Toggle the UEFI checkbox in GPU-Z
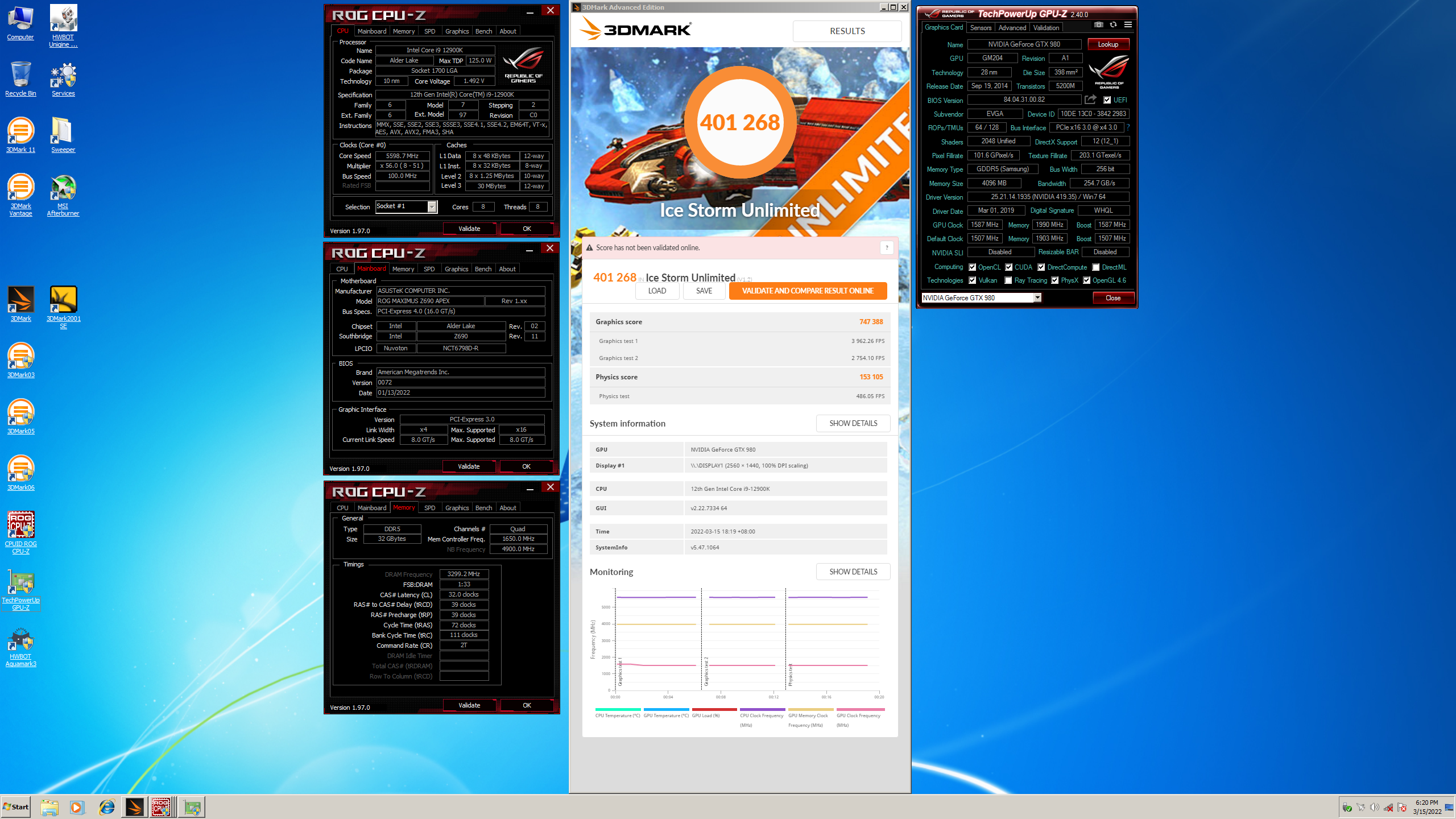 point(1107,100)
